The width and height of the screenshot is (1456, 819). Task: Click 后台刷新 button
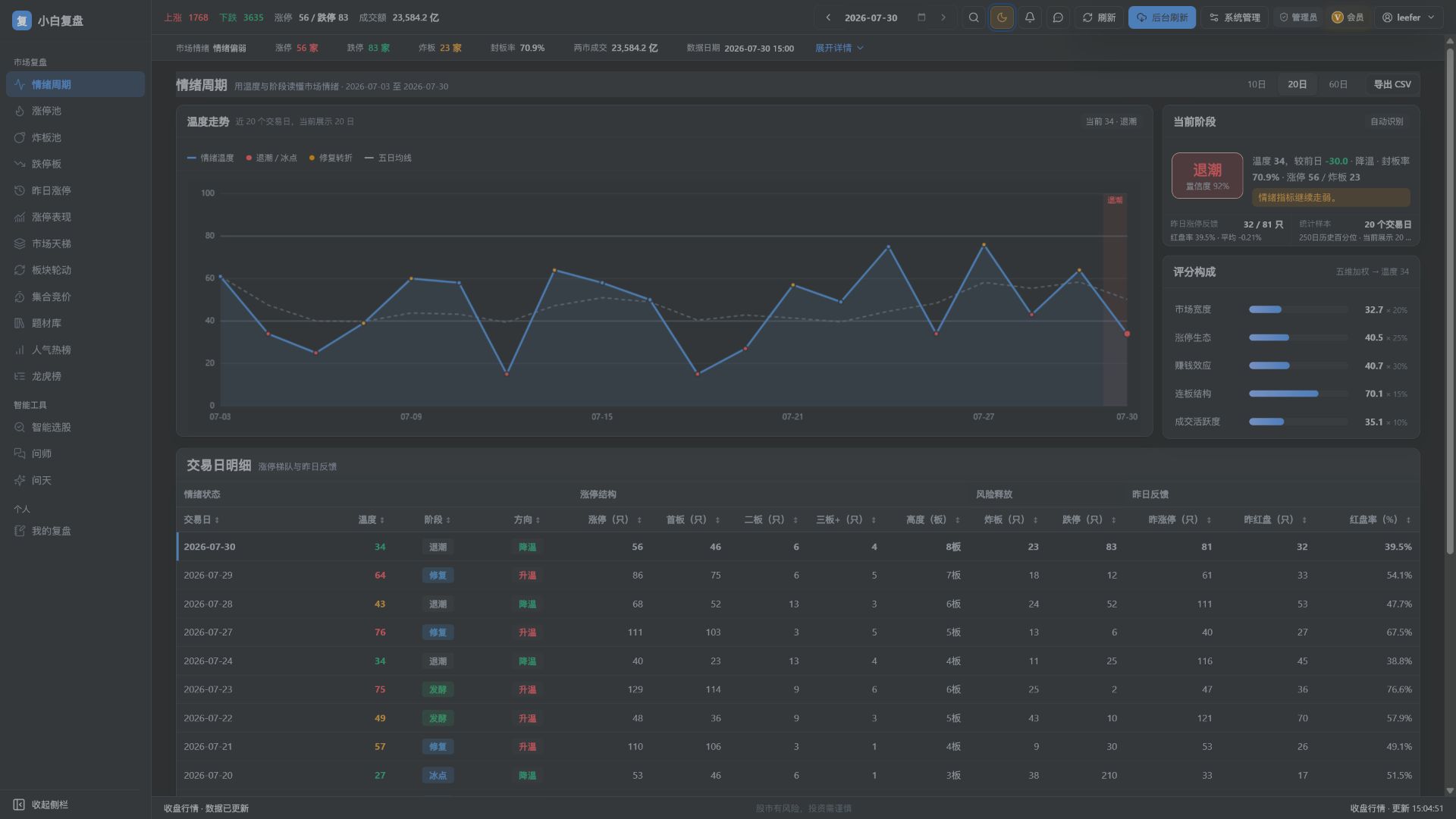click(1162, 17)
